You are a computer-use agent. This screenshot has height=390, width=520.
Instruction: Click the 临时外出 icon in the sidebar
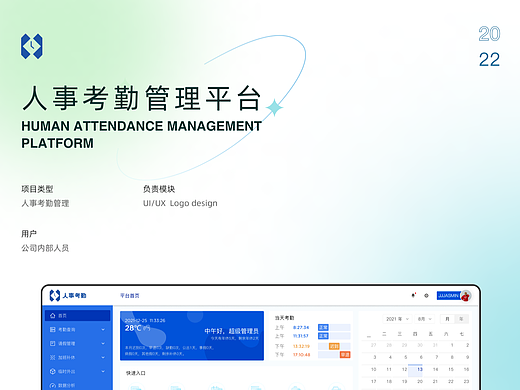52,371
